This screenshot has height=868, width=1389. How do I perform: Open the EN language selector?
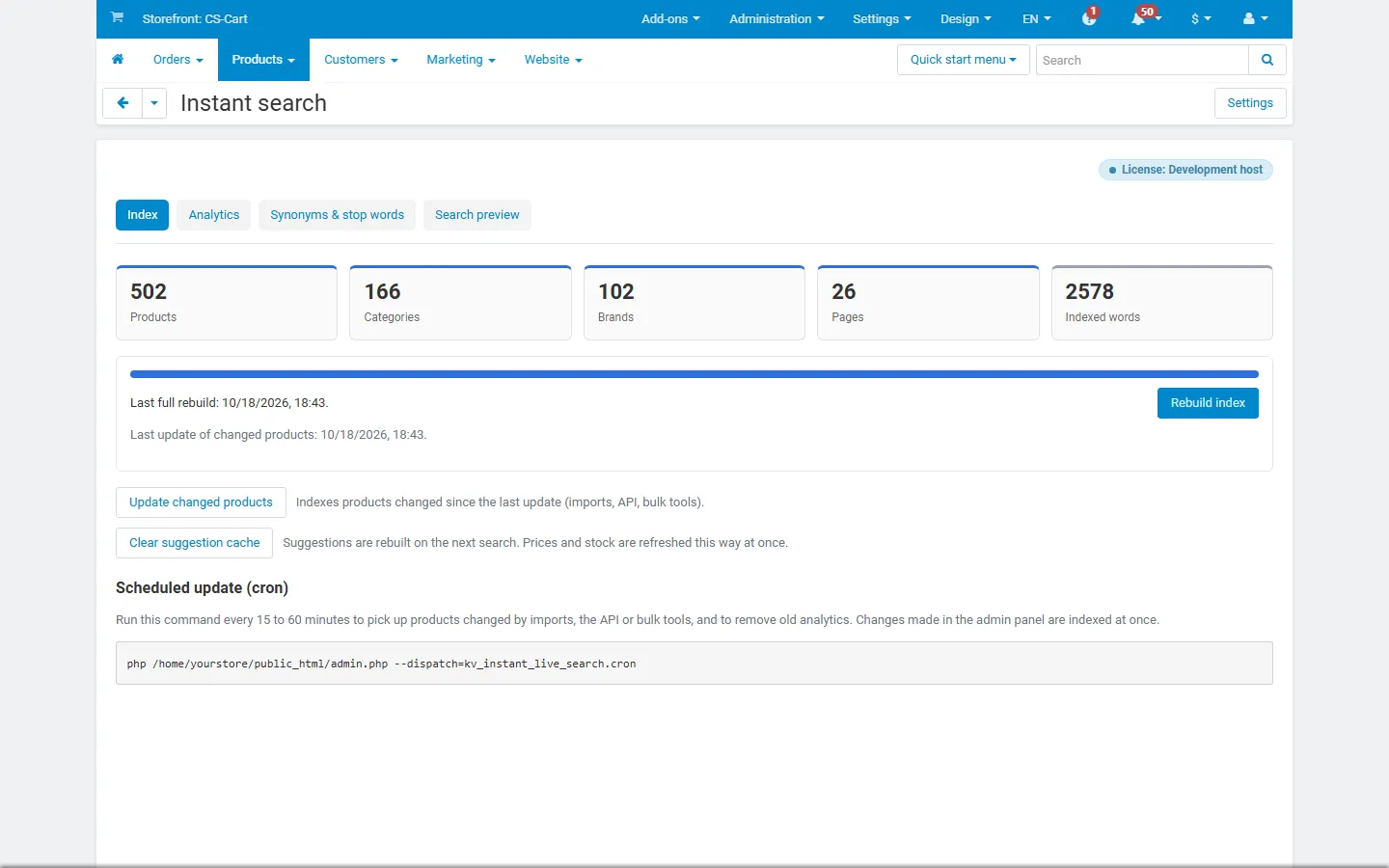[1037, 18]
